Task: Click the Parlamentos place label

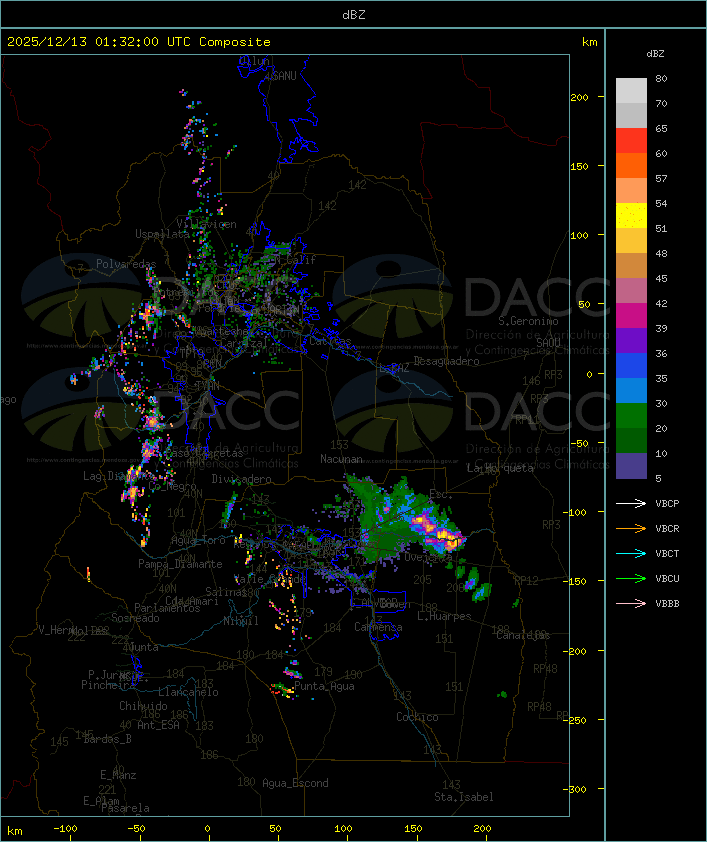Action: [x=167, y=608]
